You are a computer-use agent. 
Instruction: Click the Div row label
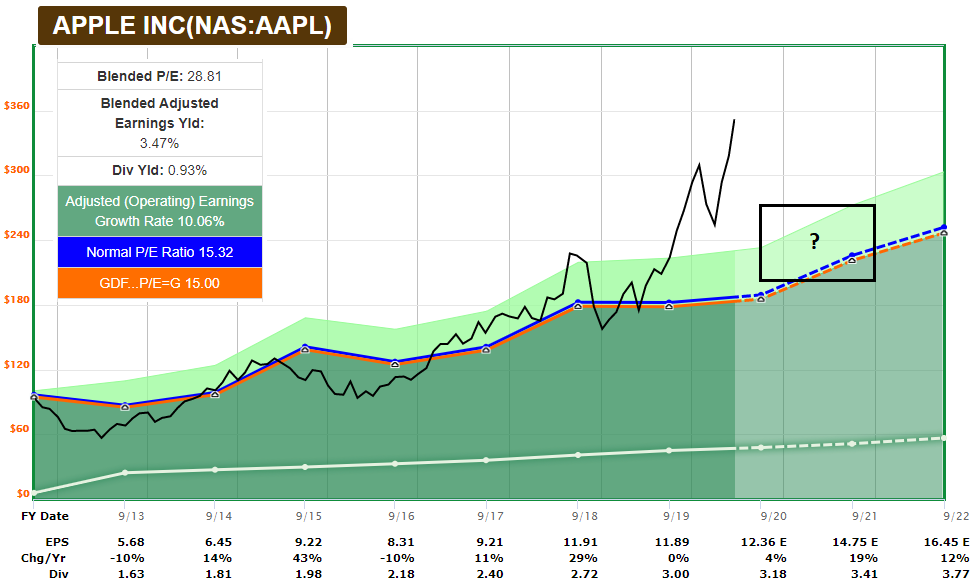(59, 574)
